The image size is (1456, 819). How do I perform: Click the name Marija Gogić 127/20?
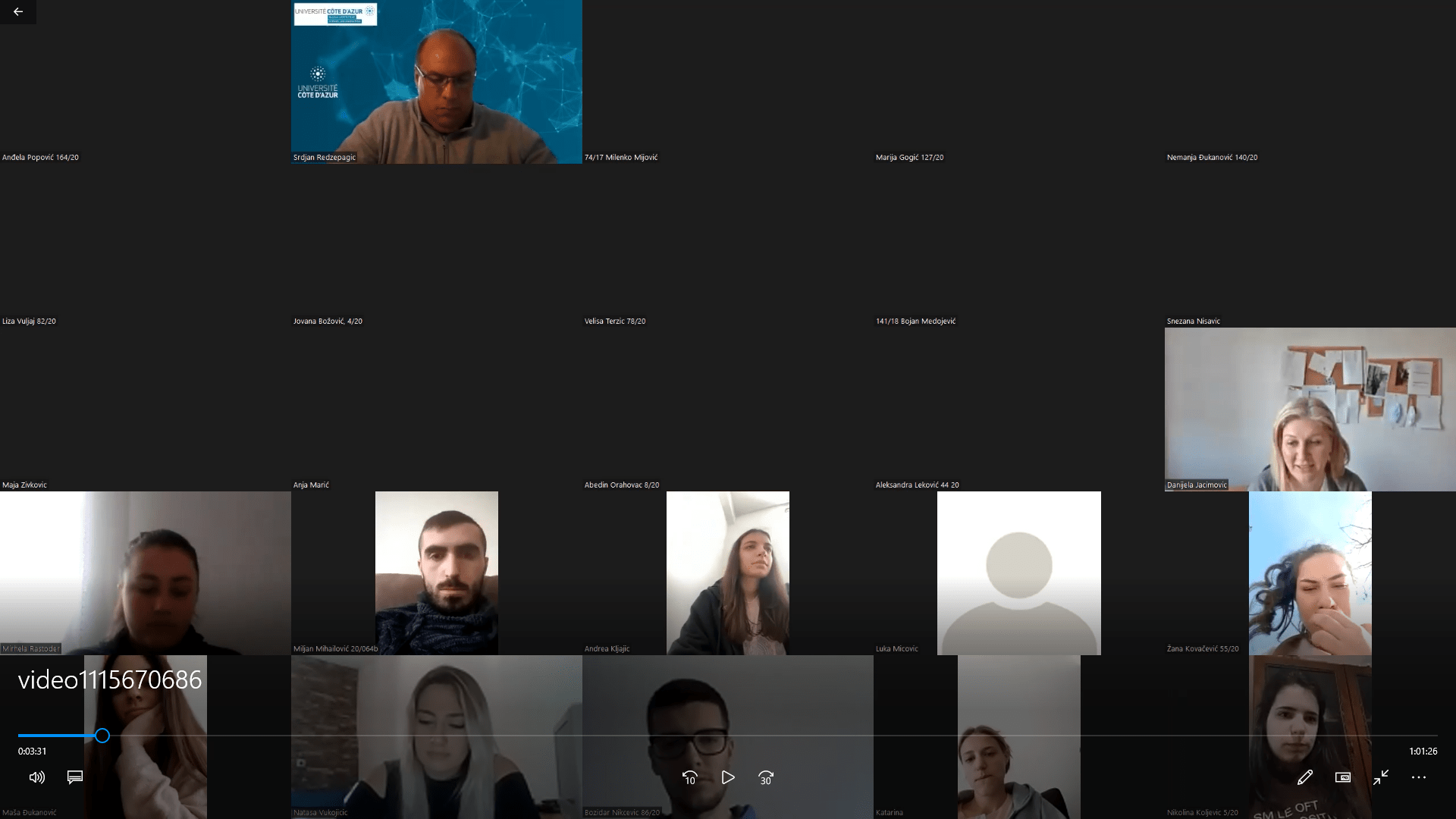(910, 158)
